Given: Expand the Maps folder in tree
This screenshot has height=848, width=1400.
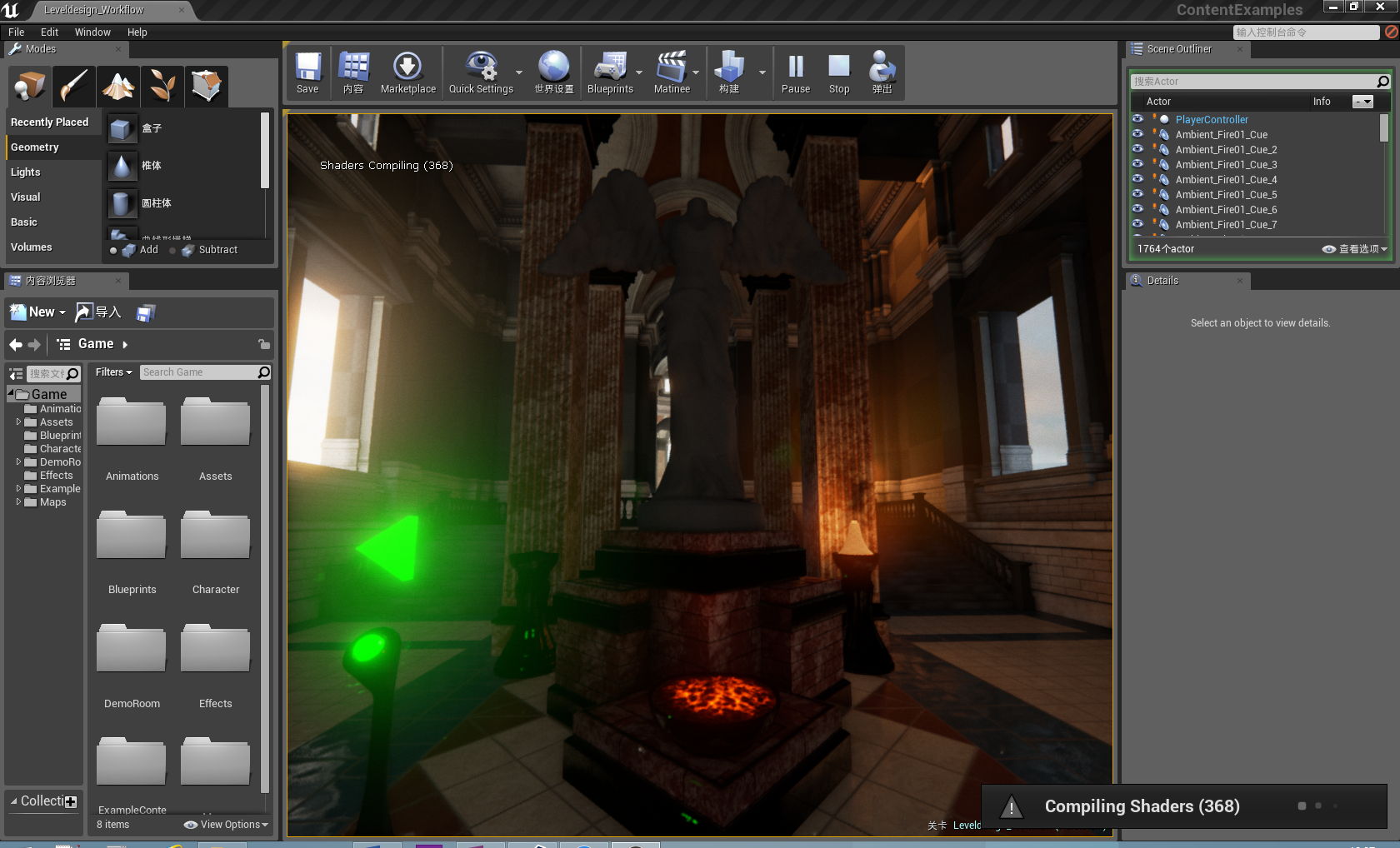Looking at the screenshot, I should tap(18, 502).
